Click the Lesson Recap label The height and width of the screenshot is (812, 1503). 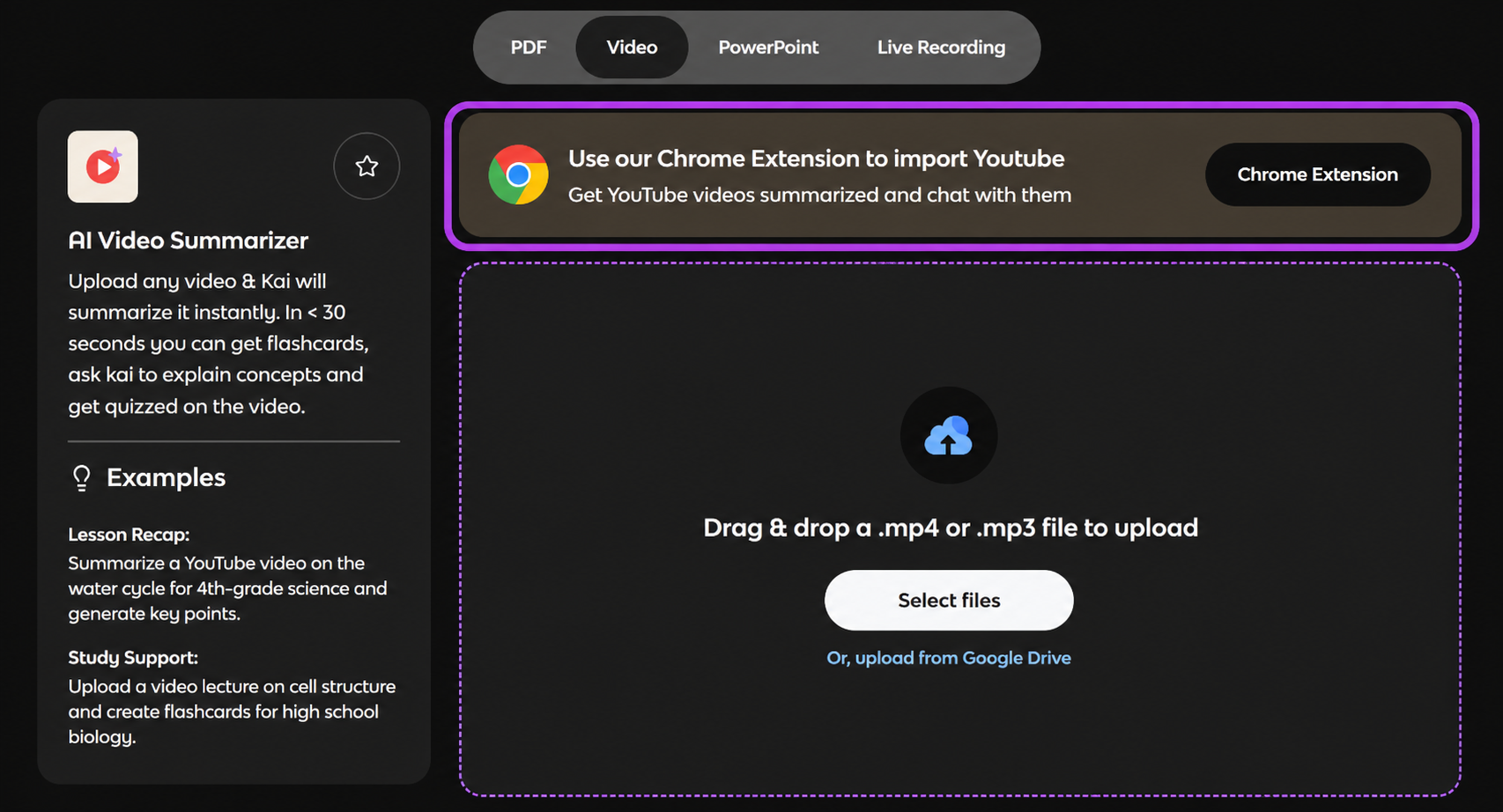point(129,535)
